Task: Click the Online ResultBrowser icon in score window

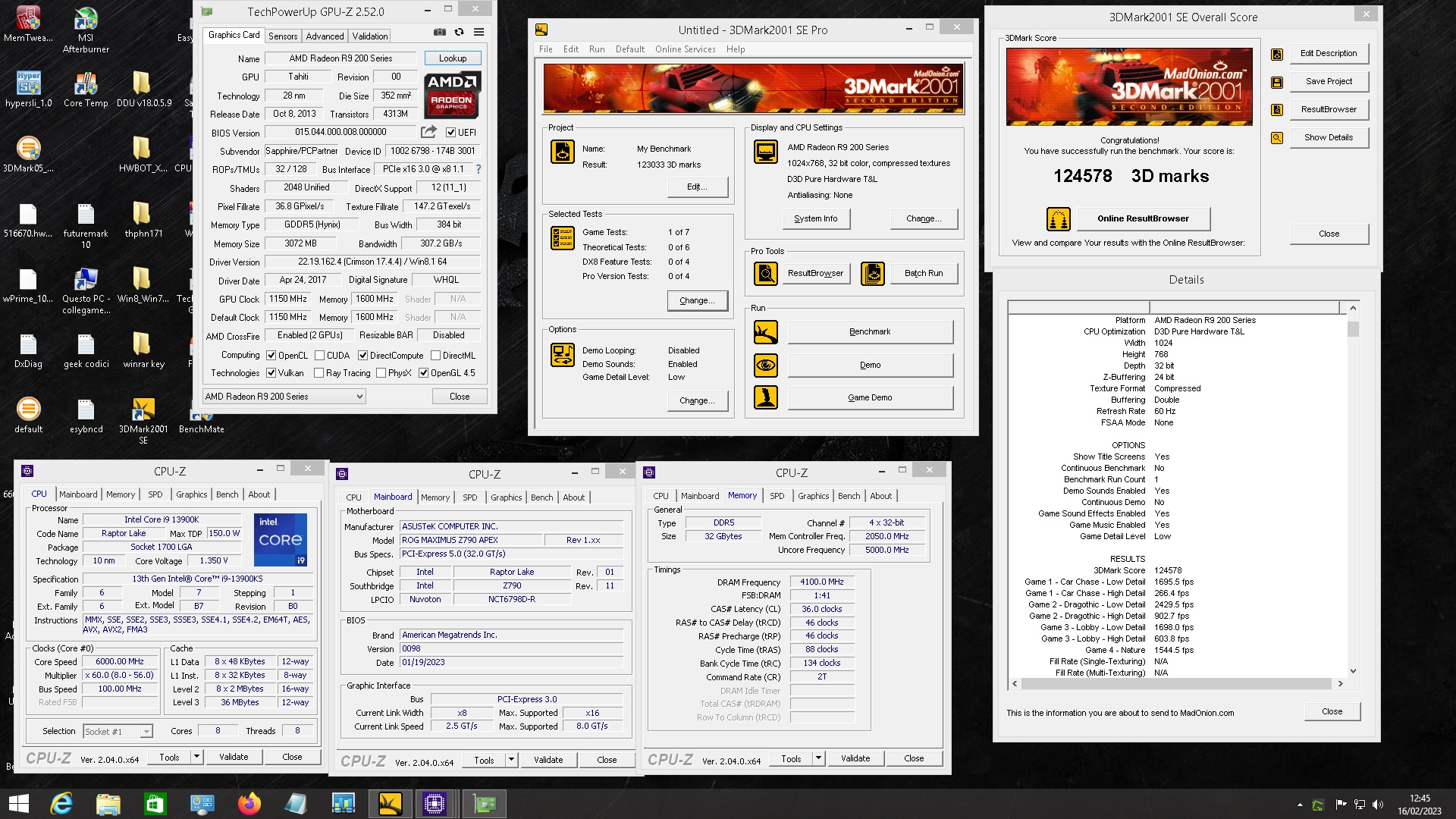Action: pos(1059,219)
